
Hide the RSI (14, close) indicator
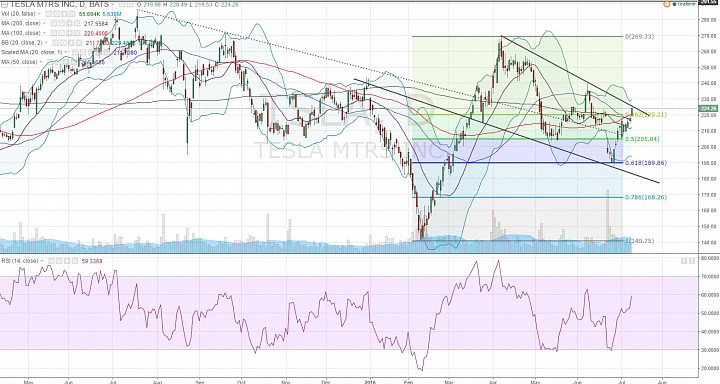pyautogui.click(x=51, y=261)
